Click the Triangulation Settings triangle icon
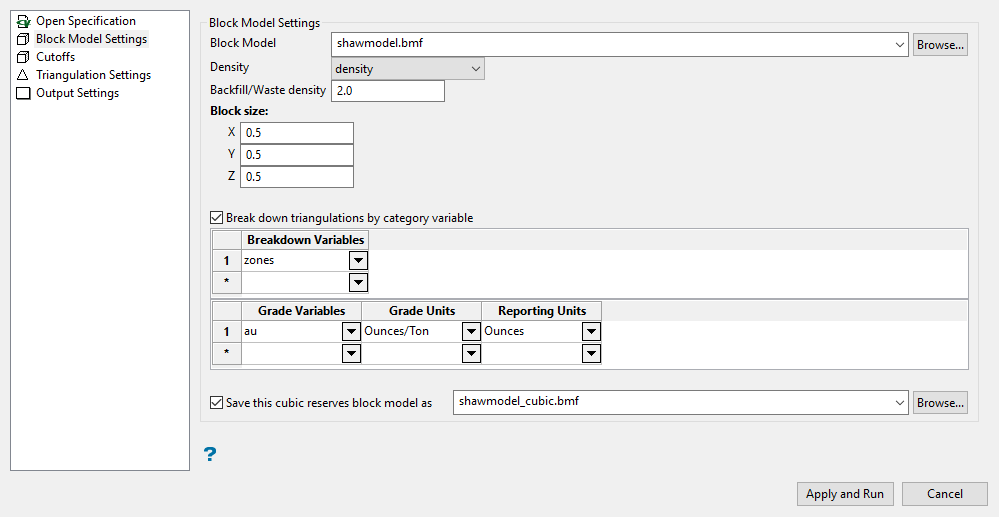 coord(24,75)
